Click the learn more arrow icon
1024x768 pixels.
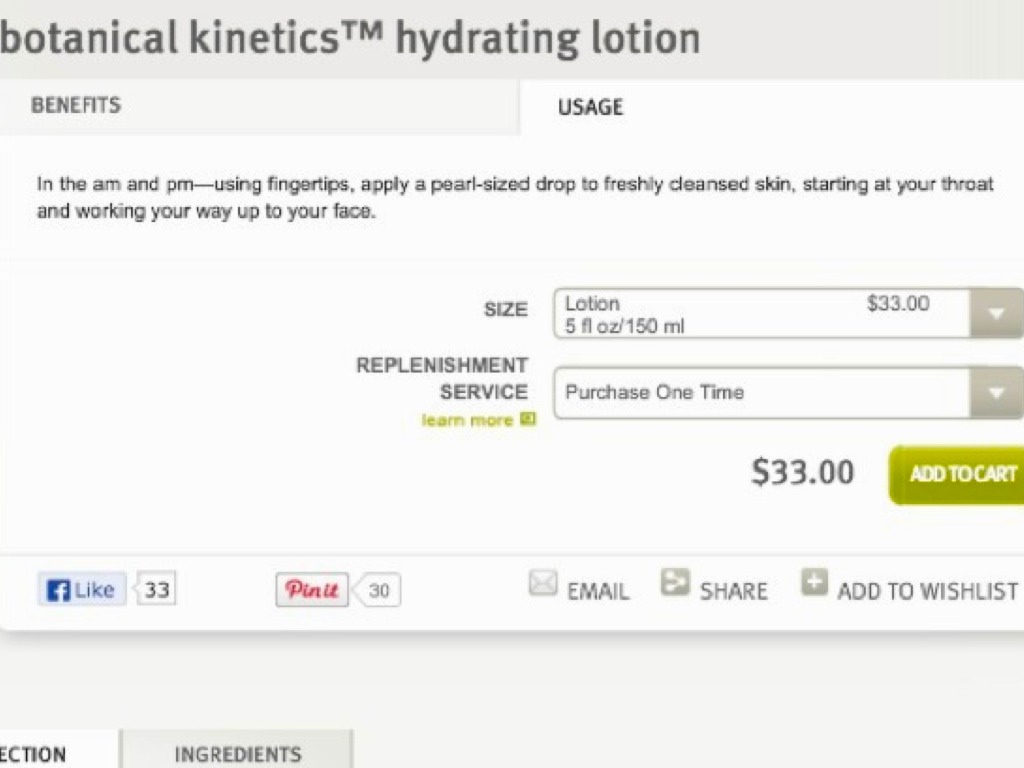pos(528,420)
